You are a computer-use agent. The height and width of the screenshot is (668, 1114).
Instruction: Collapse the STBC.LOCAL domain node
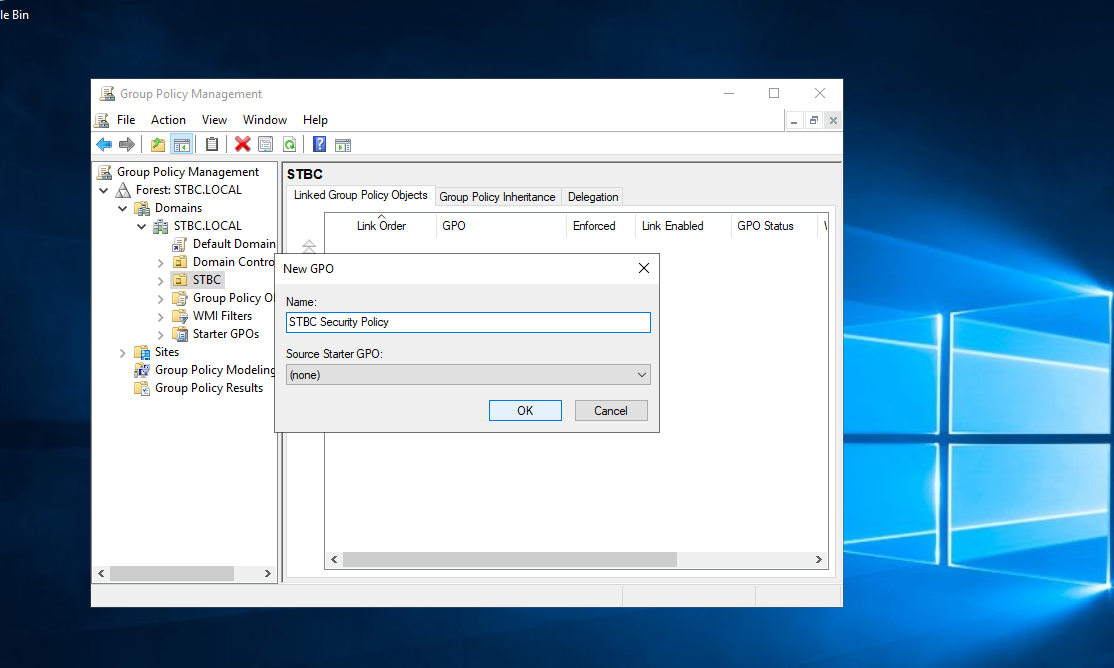click(x=141, y=227)
